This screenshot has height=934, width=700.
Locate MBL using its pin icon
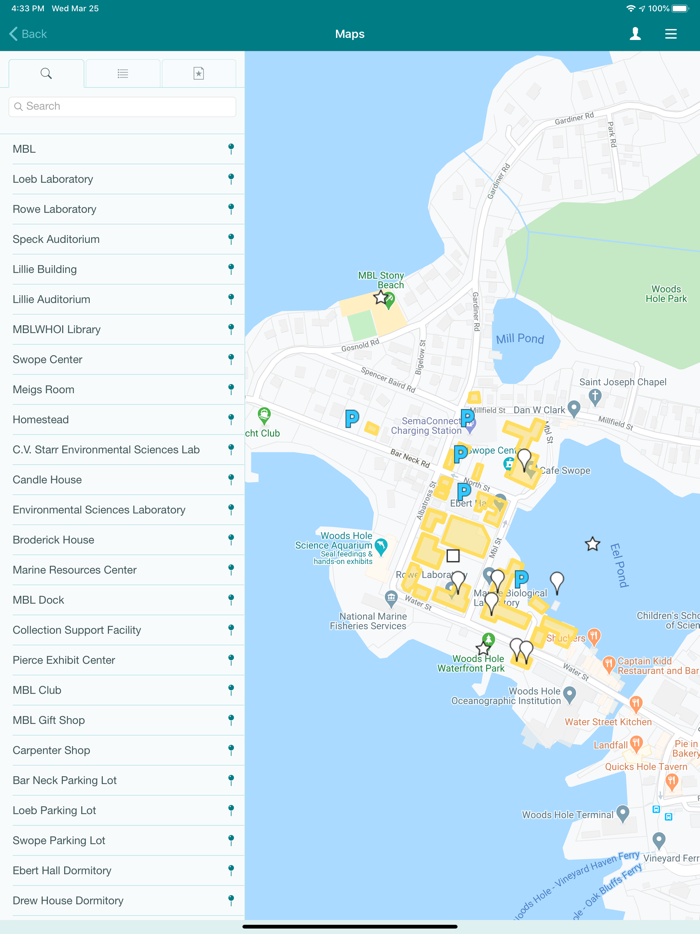pyautogui.click(x=231, y=148)
